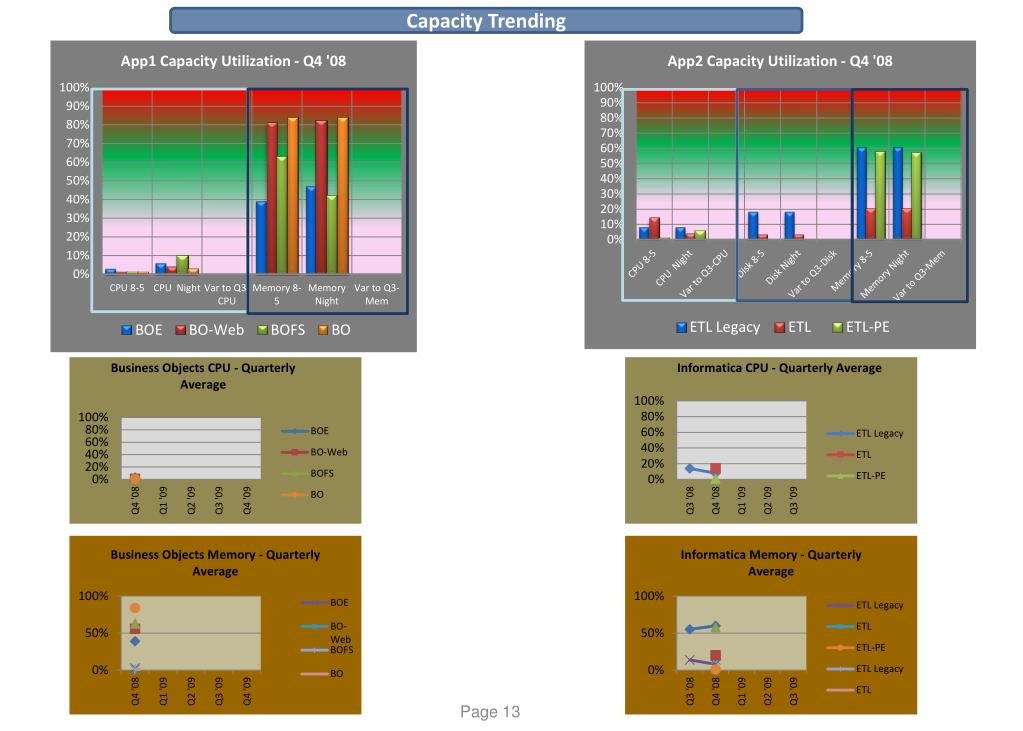This screenshot has height=731, width=1023.
Task: Click the red BO-Web bar in App1 Memory 8-5 group
Action: click(272, 198)
